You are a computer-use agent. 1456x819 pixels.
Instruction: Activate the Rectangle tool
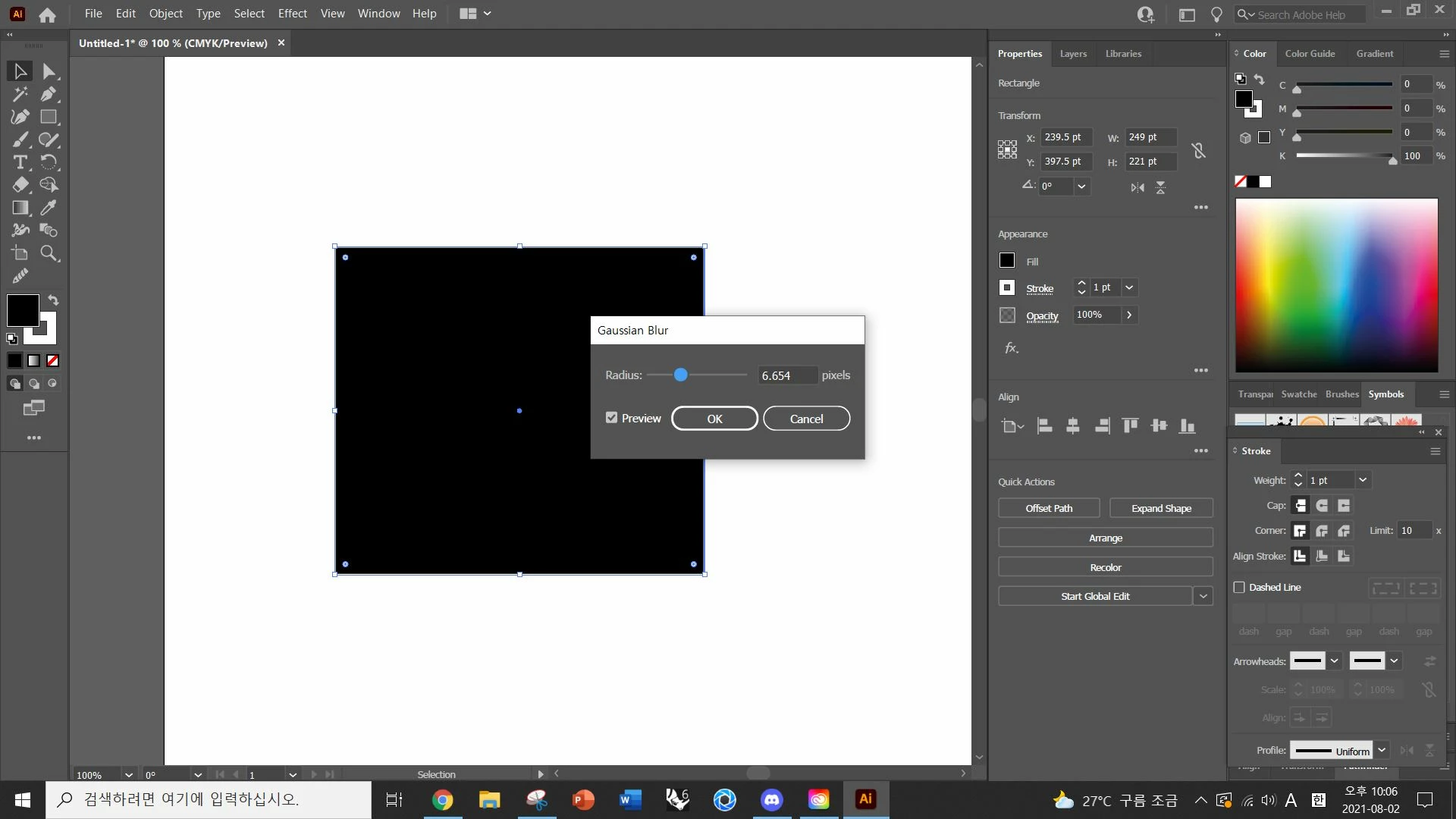pyautogui.click(x=49, y=117)
